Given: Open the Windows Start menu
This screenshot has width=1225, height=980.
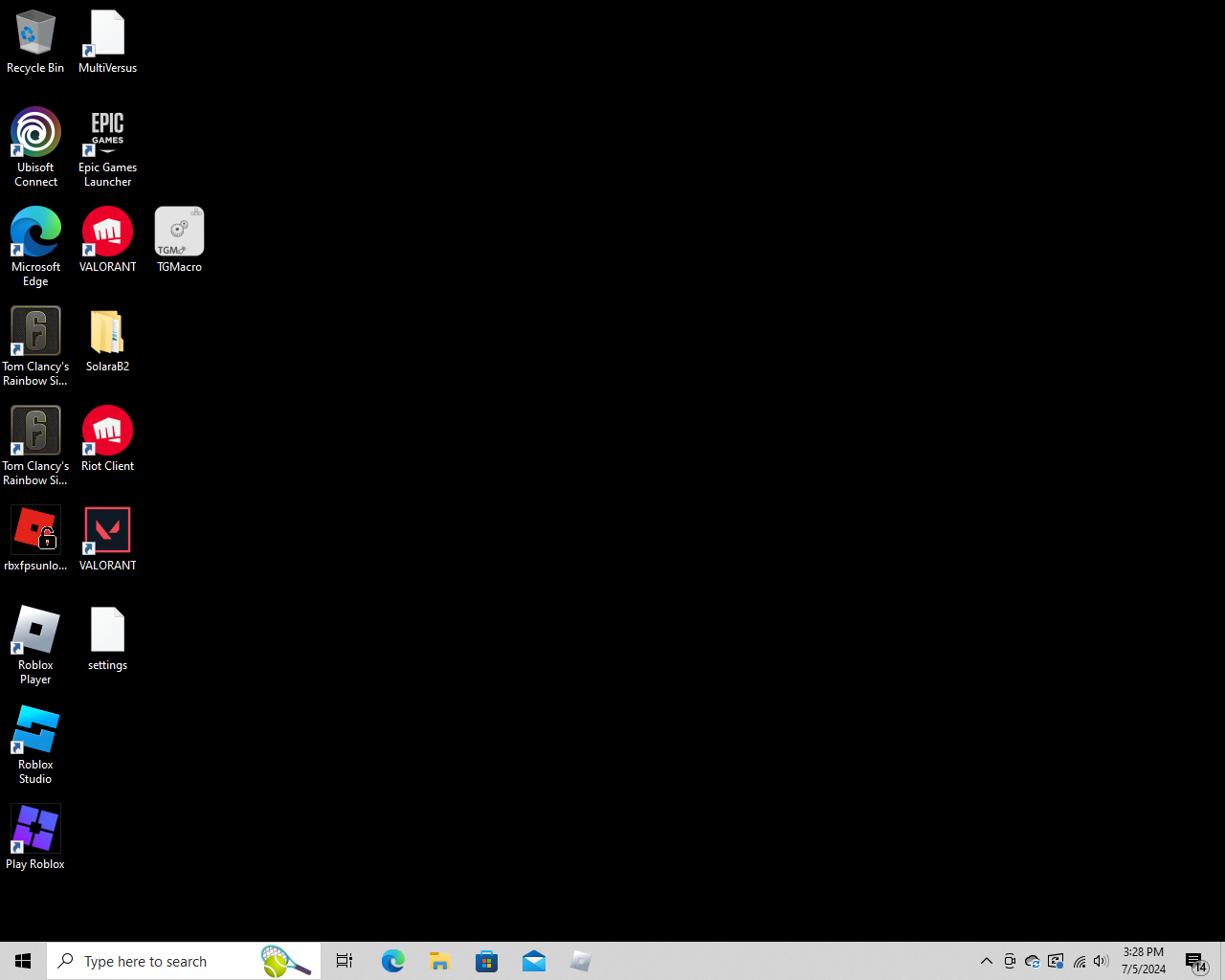Looking at the screenshot, I should (x=23, y=961).
